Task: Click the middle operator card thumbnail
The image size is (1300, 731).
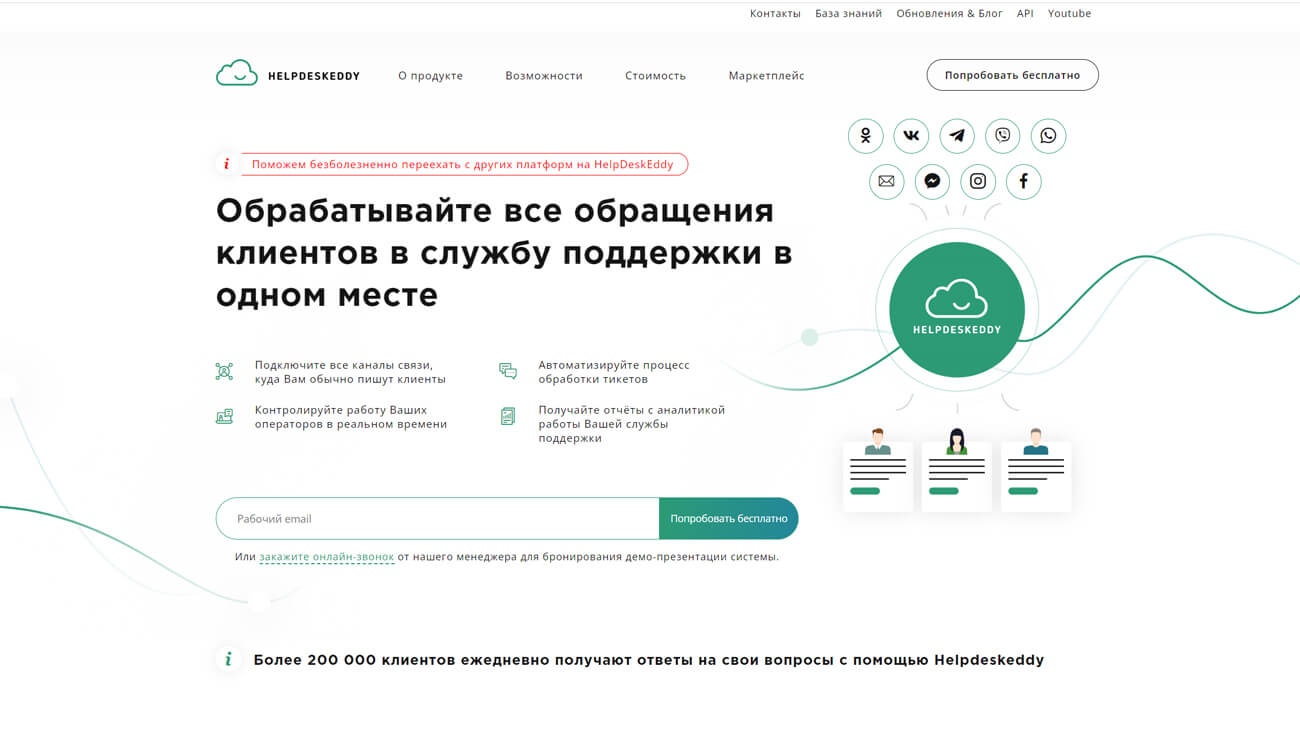Action: pos(956,476)
